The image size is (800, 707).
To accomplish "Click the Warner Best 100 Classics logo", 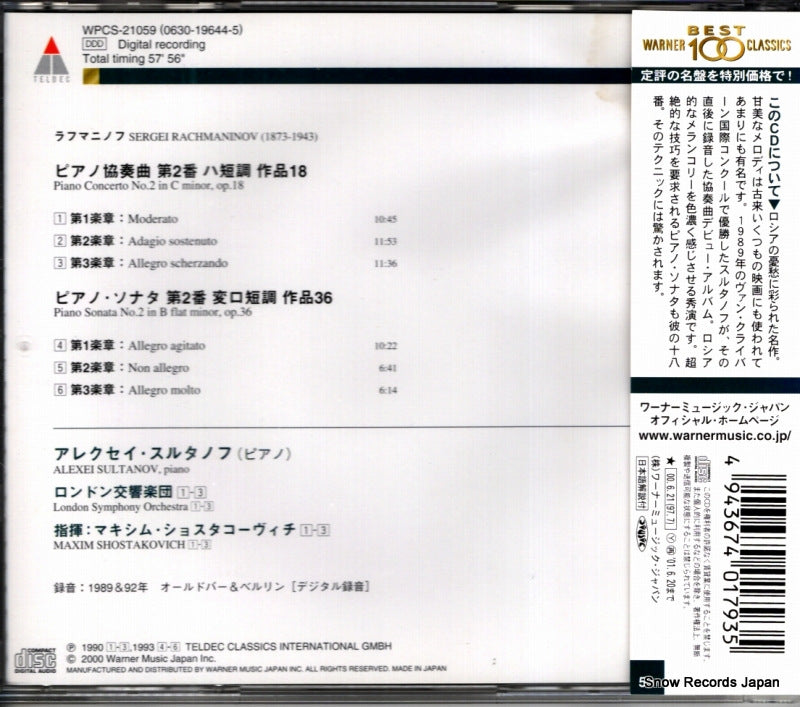I will [716, 44].
